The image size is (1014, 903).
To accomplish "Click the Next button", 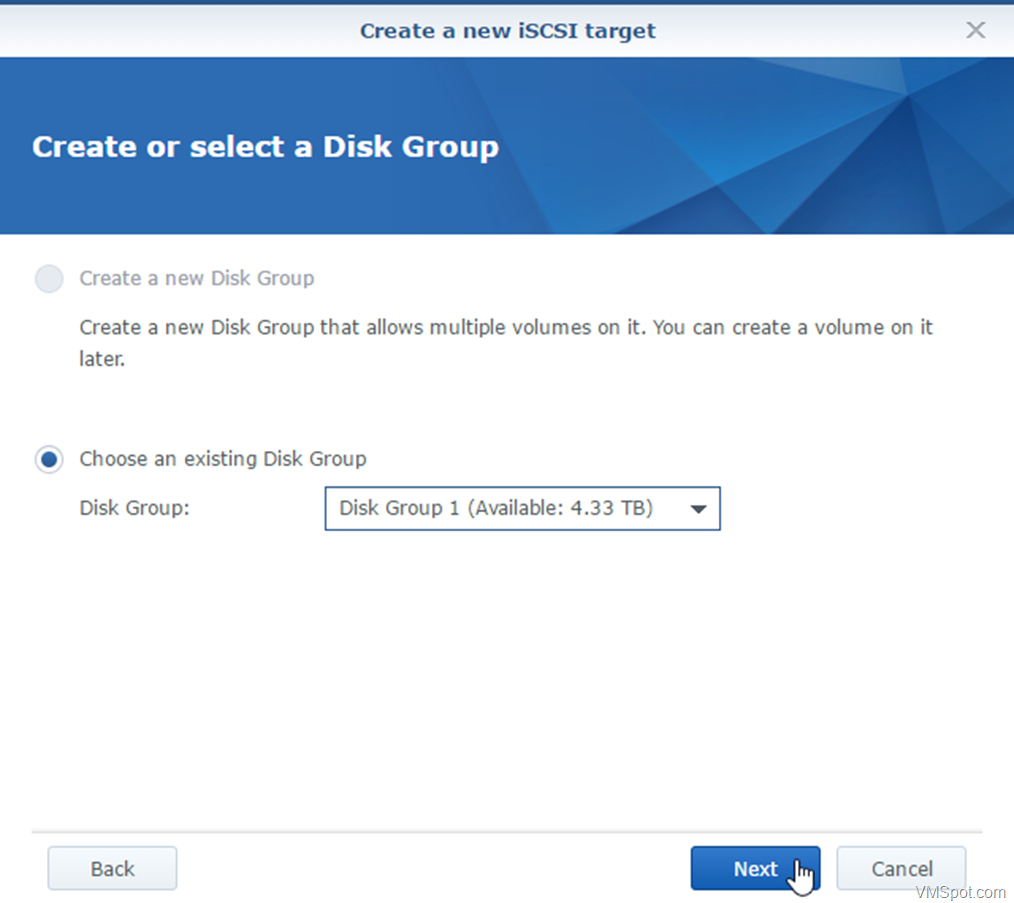I will 755,868.
